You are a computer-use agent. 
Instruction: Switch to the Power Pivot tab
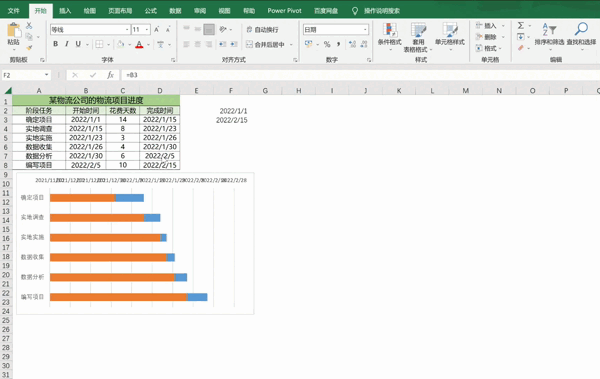(284, 11)
